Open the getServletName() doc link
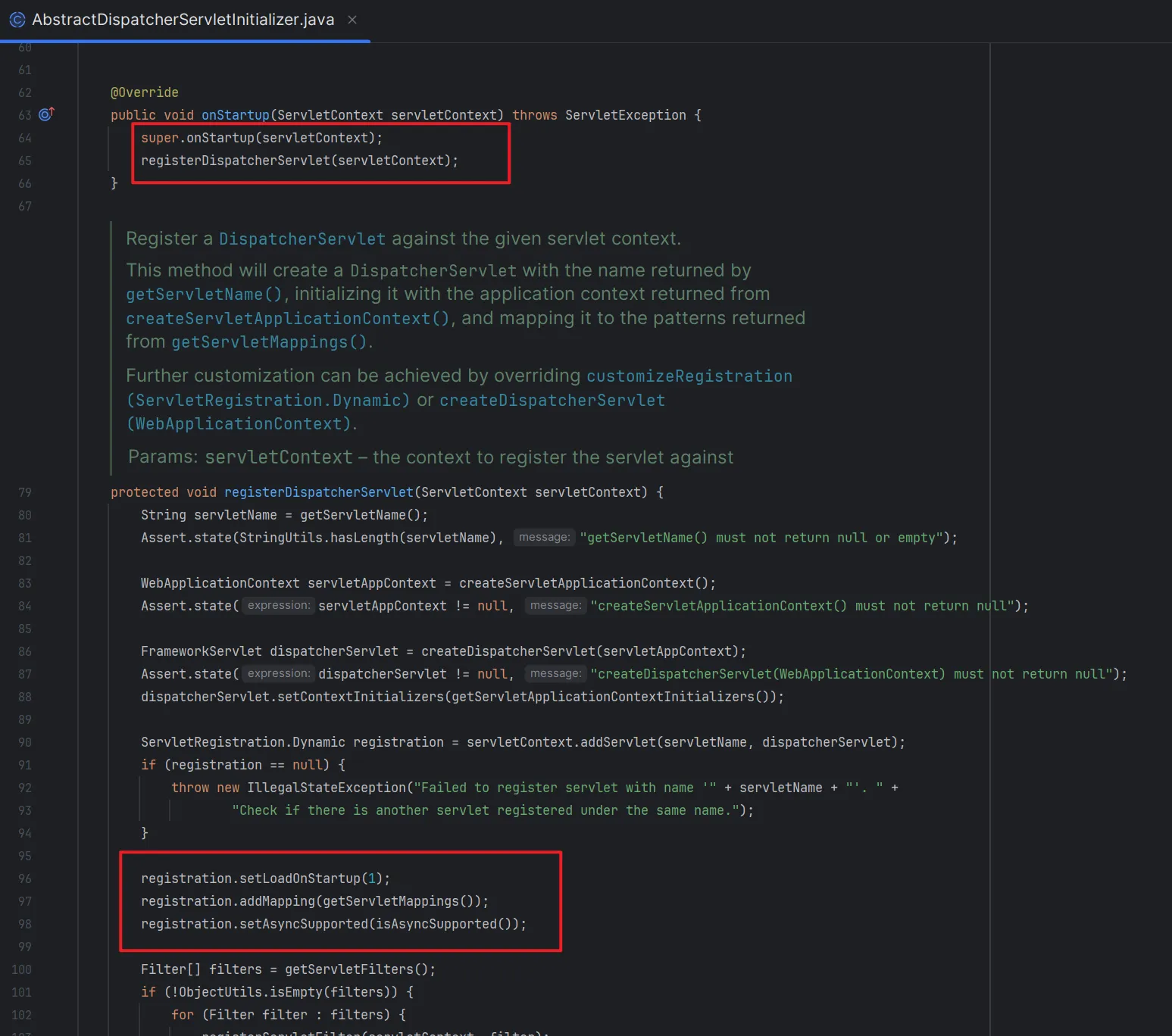Viewport: 1172px width, 1036px height. tap(204, 295)
